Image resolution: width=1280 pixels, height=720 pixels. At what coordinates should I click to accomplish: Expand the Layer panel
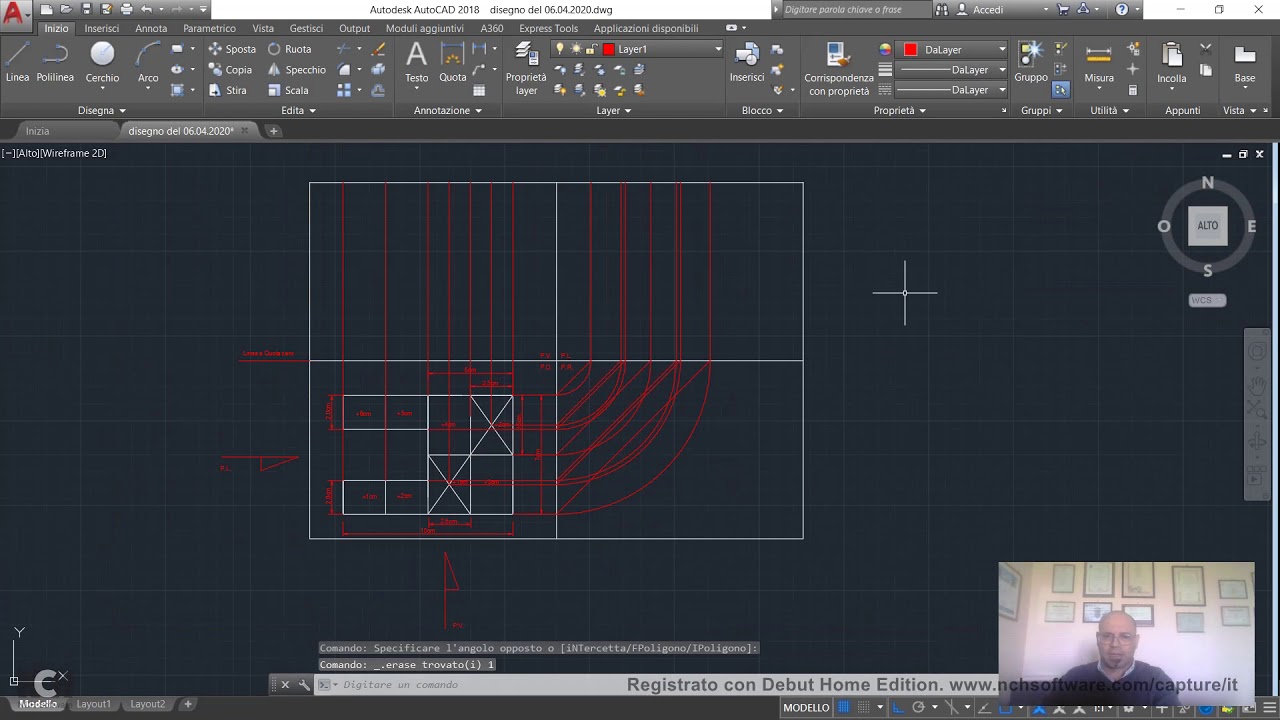tap(614, 110)
